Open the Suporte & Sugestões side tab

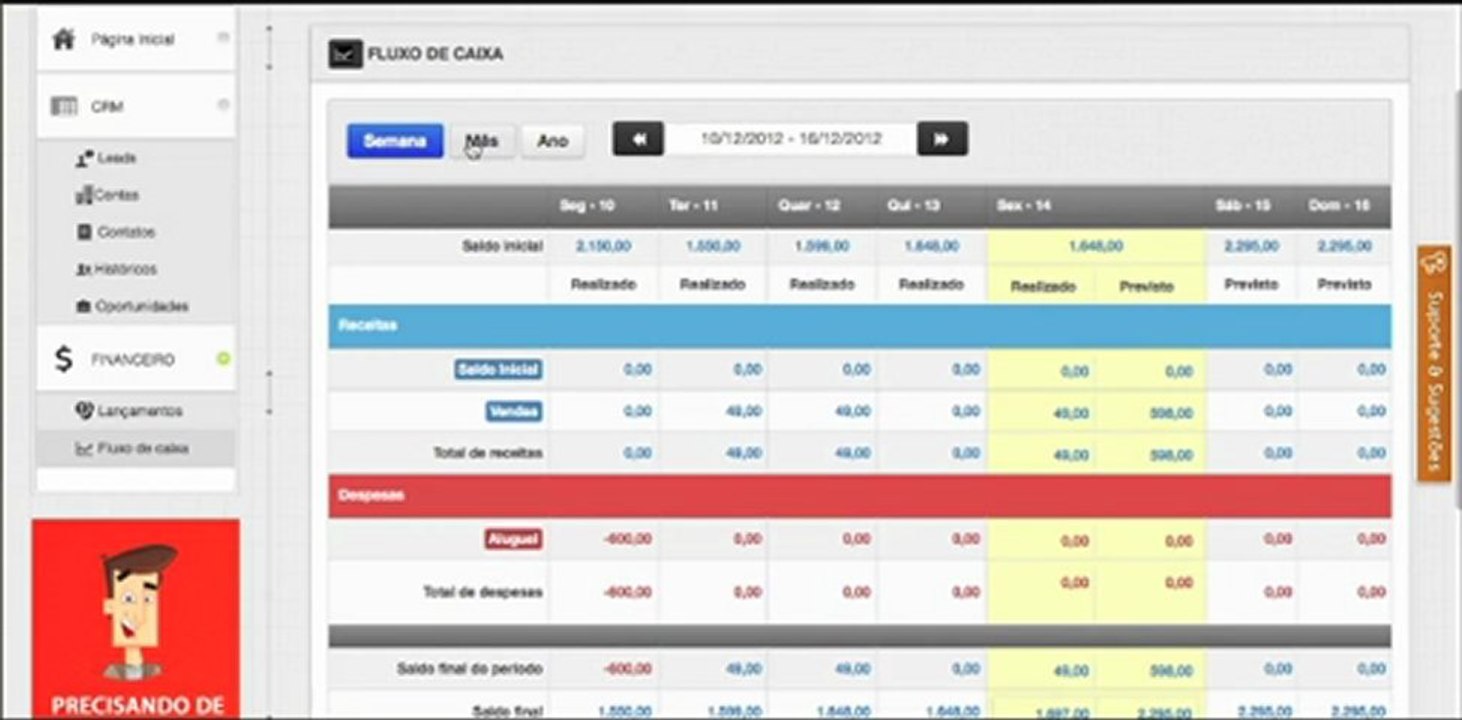pos(1434,364)
